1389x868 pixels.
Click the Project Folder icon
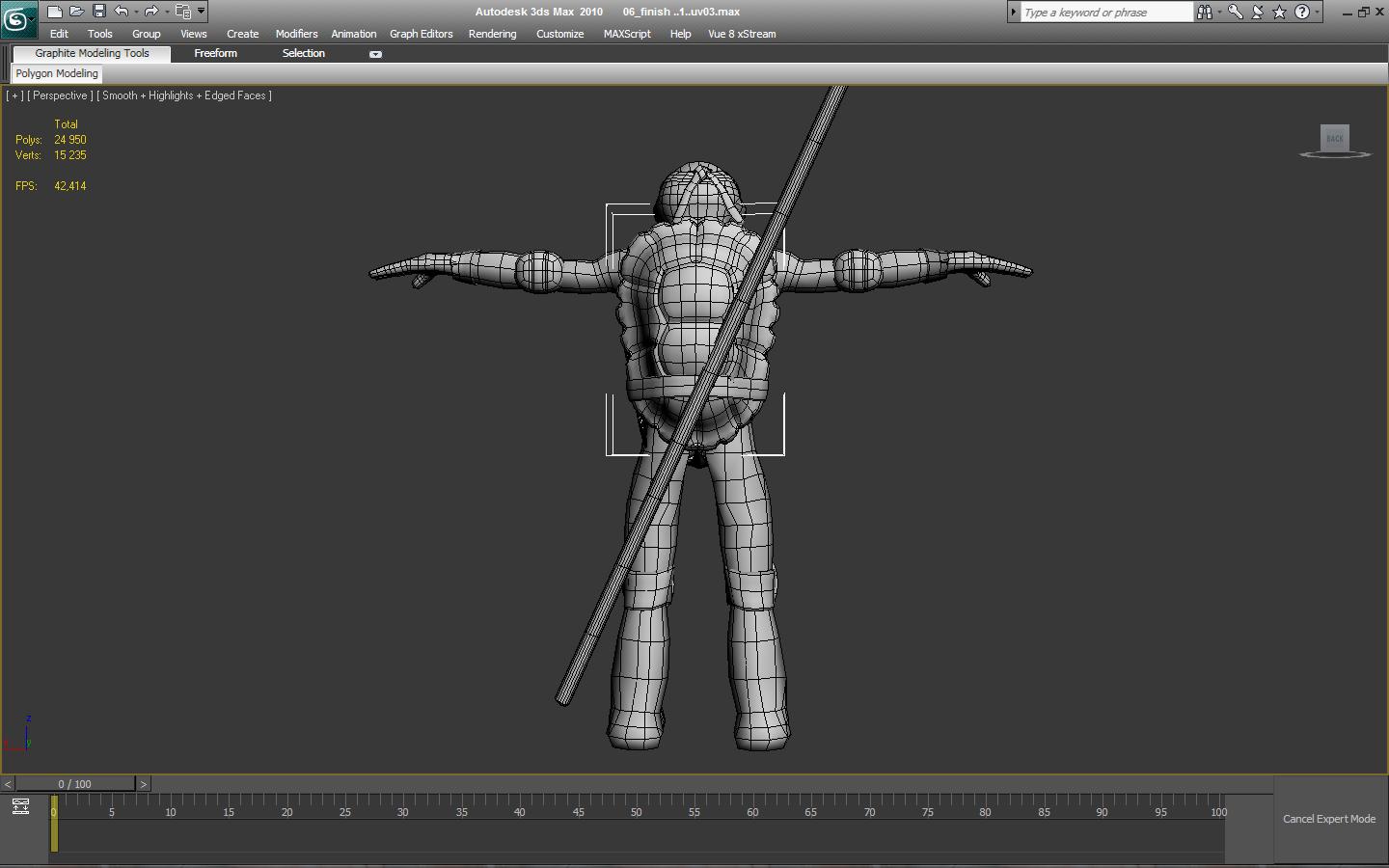click(x=183, y=12)
